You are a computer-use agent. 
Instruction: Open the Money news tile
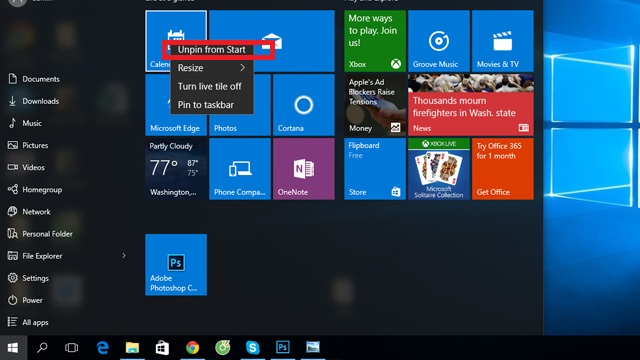375,105
